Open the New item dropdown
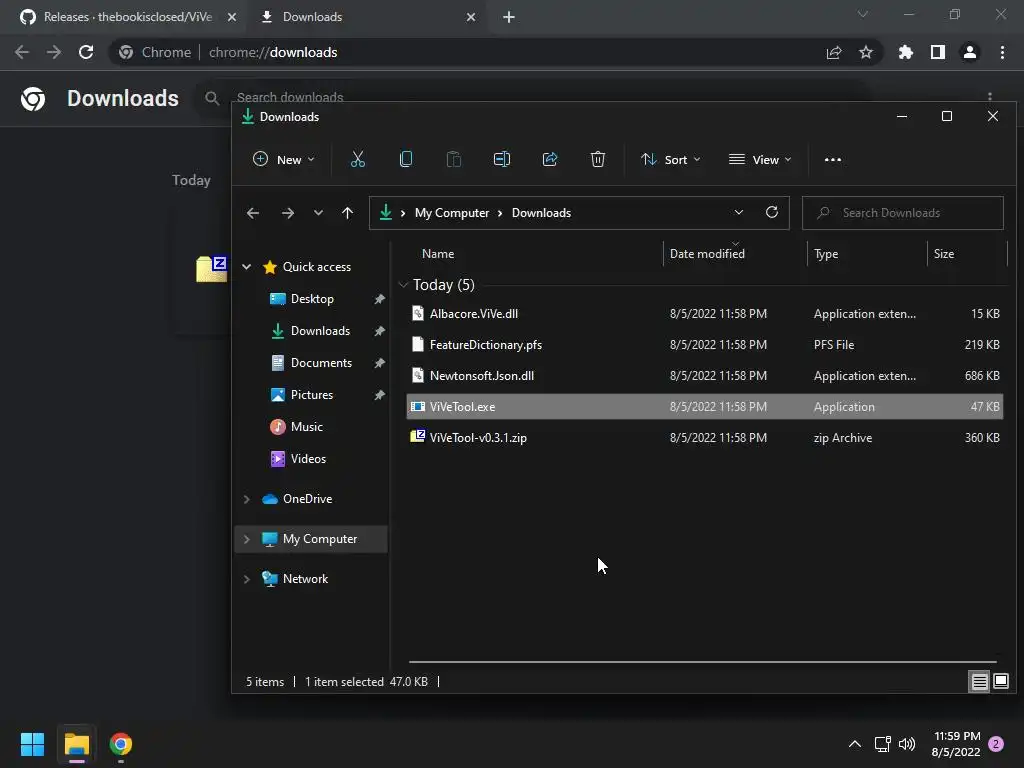The width and height of the screenshot is (1024, 768). (283, 159)
